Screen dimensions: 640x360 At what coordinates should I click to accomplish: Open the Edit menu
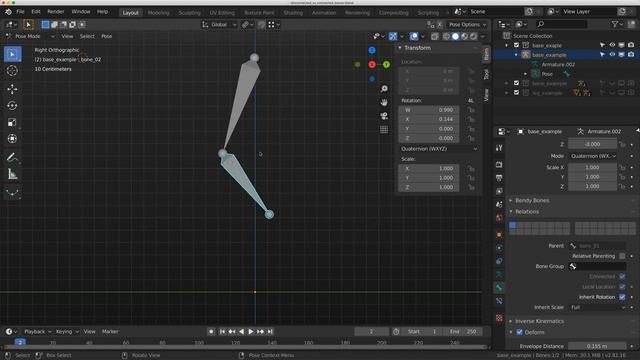point(36,12)
